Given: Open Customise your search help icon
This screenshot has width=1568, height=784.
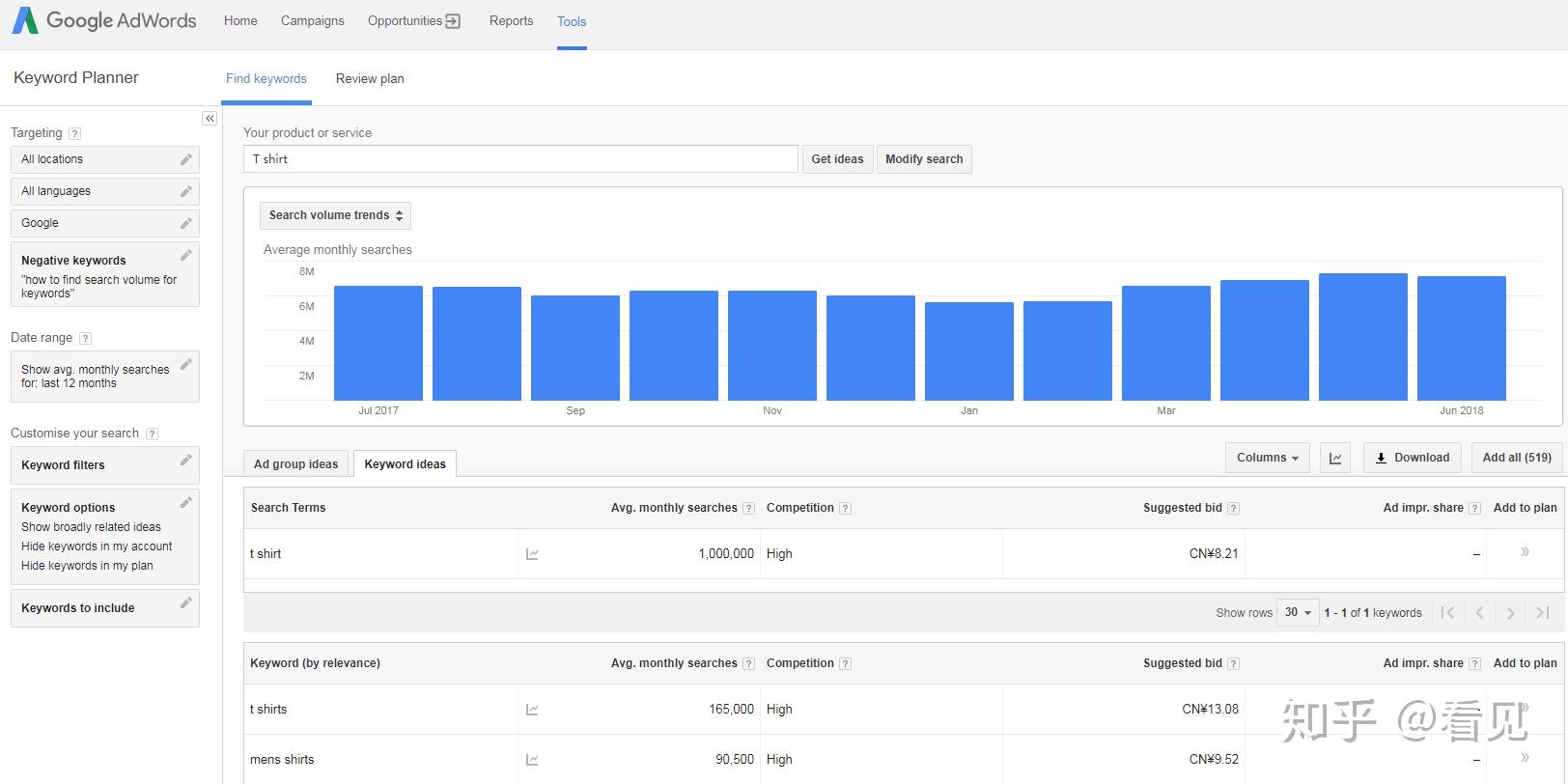Looking at the screenshot, I should tap(152, 434).
